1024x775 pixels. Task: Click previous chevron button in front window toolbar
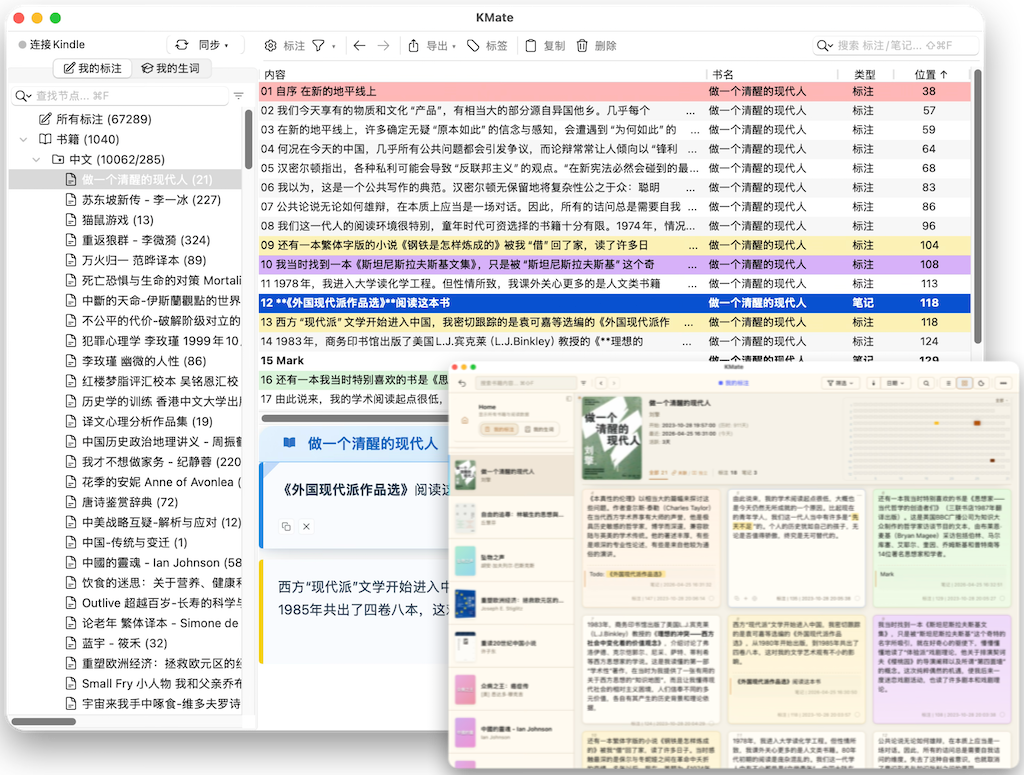[x=601, y=383]
